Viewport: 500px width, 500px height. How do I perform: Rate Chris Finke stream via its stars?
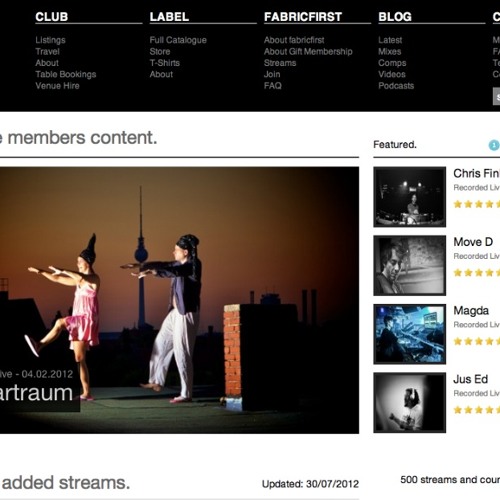(x=477, y=204)
